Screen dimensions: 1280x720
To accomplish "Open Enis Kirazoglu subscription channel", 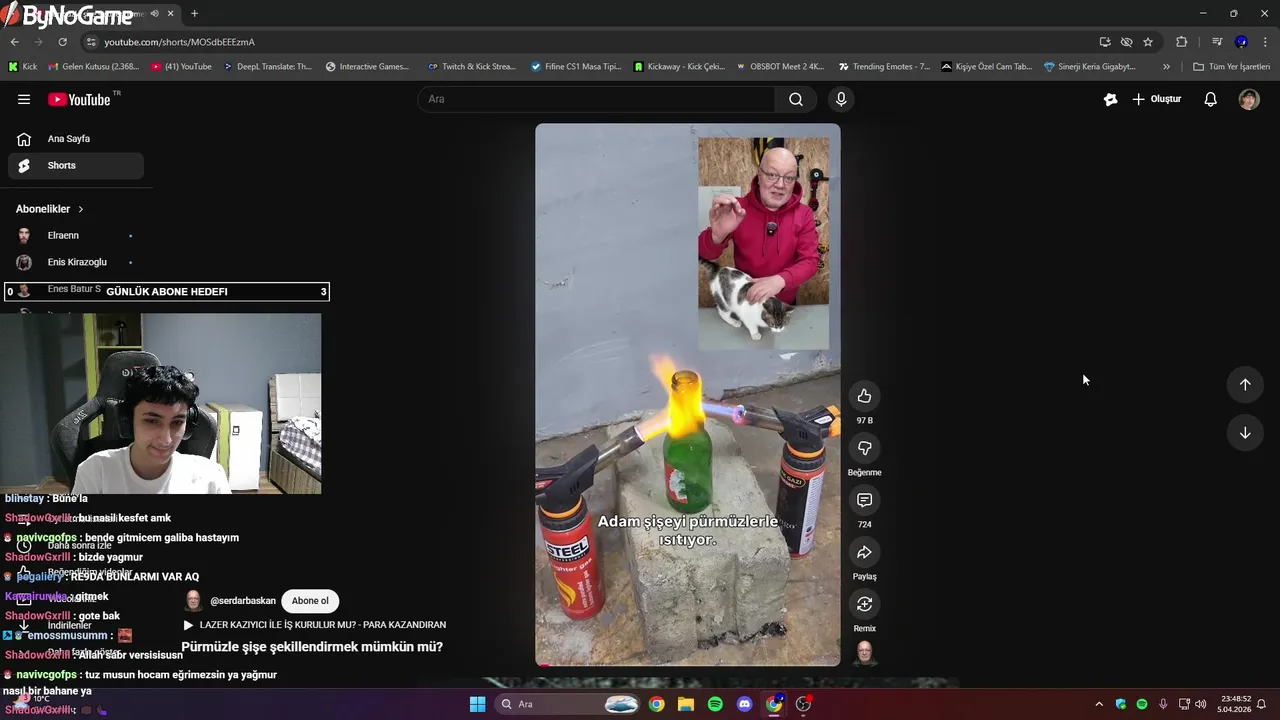I will (x=76, y=262).
